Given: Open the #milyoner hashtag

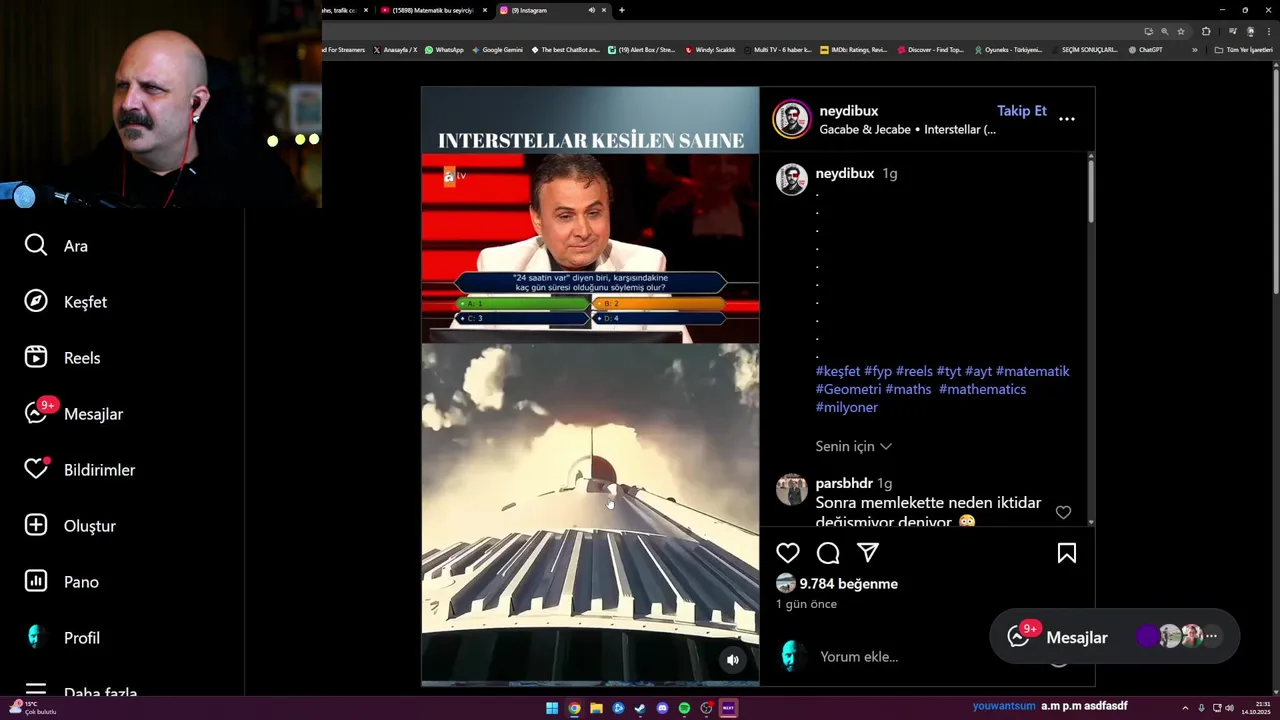Looking at the screenshot, I should (x=847, y=407).
